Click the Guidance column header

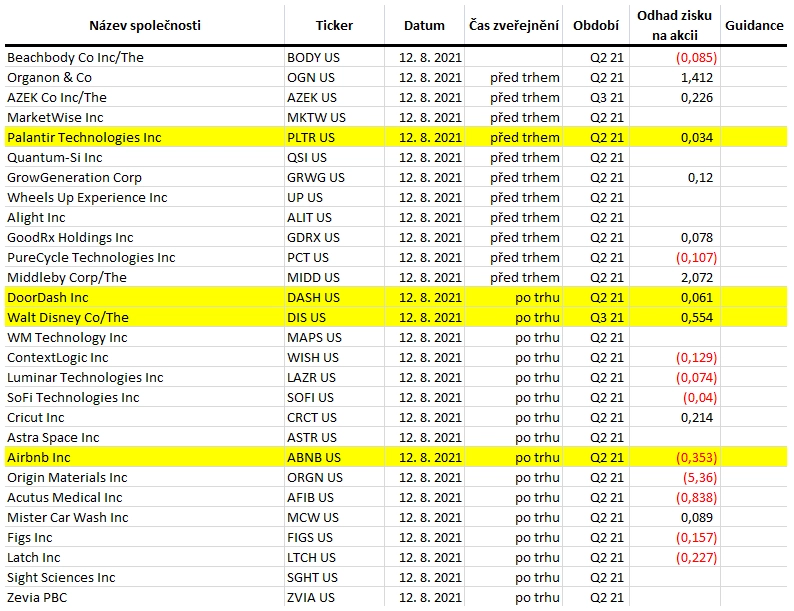(754, 25)
